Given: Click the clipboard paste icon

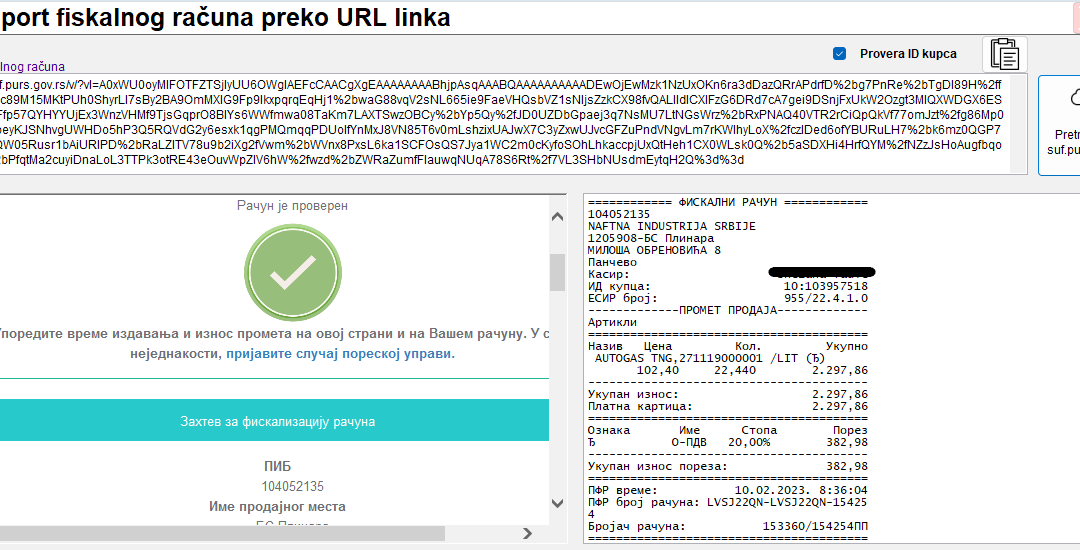Looking at the screenshot, I should (x=1005, y=54).
